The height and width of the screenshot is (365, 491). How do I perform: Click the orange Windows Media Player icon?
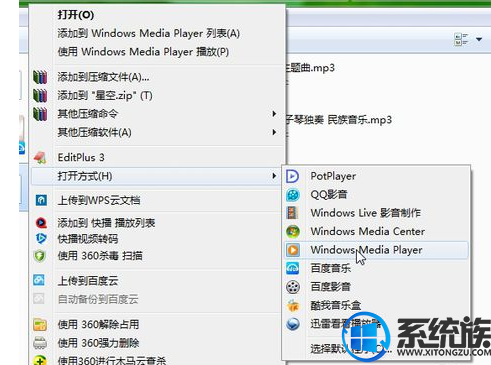pyautogui.click(x=293, y=250)
